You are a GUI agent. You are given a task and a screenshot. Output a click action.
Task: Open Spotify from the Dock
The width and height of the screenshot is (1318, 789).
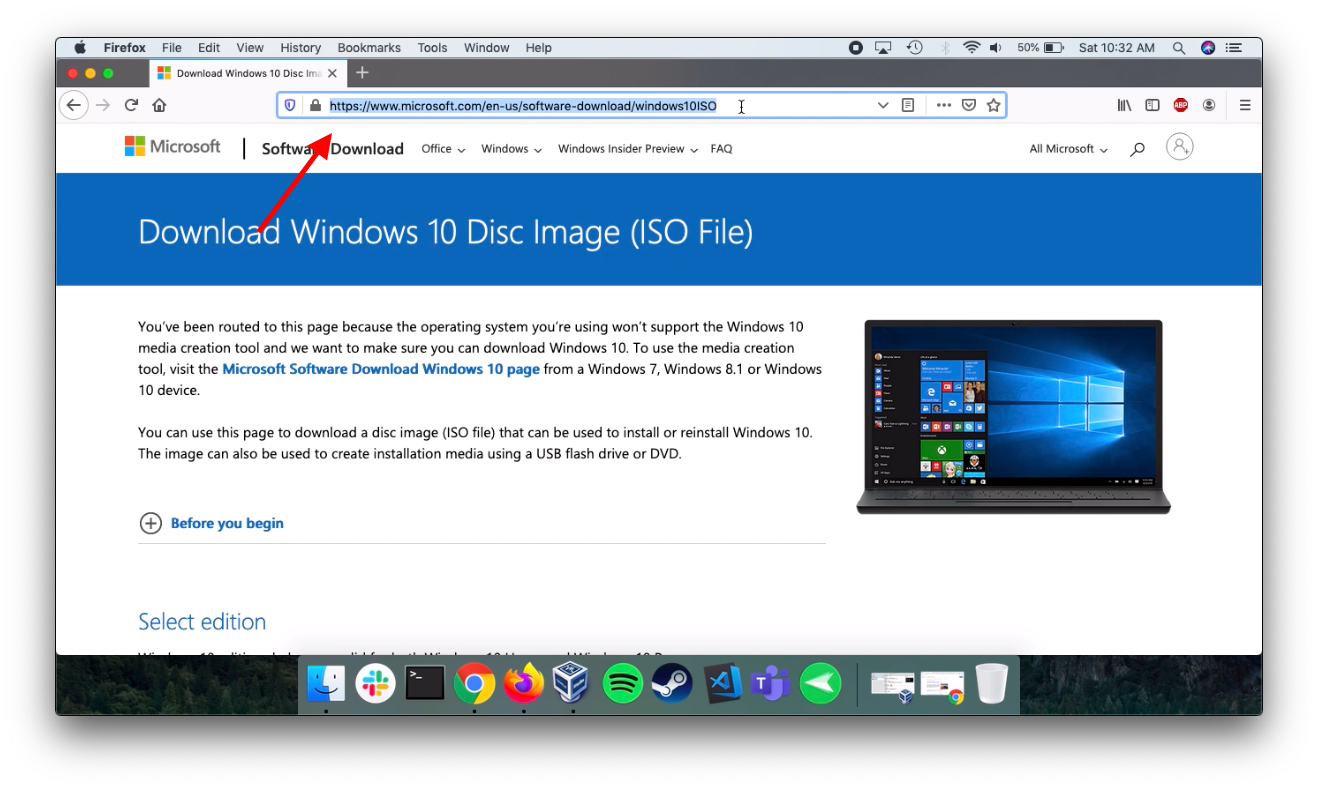point(622,684)
